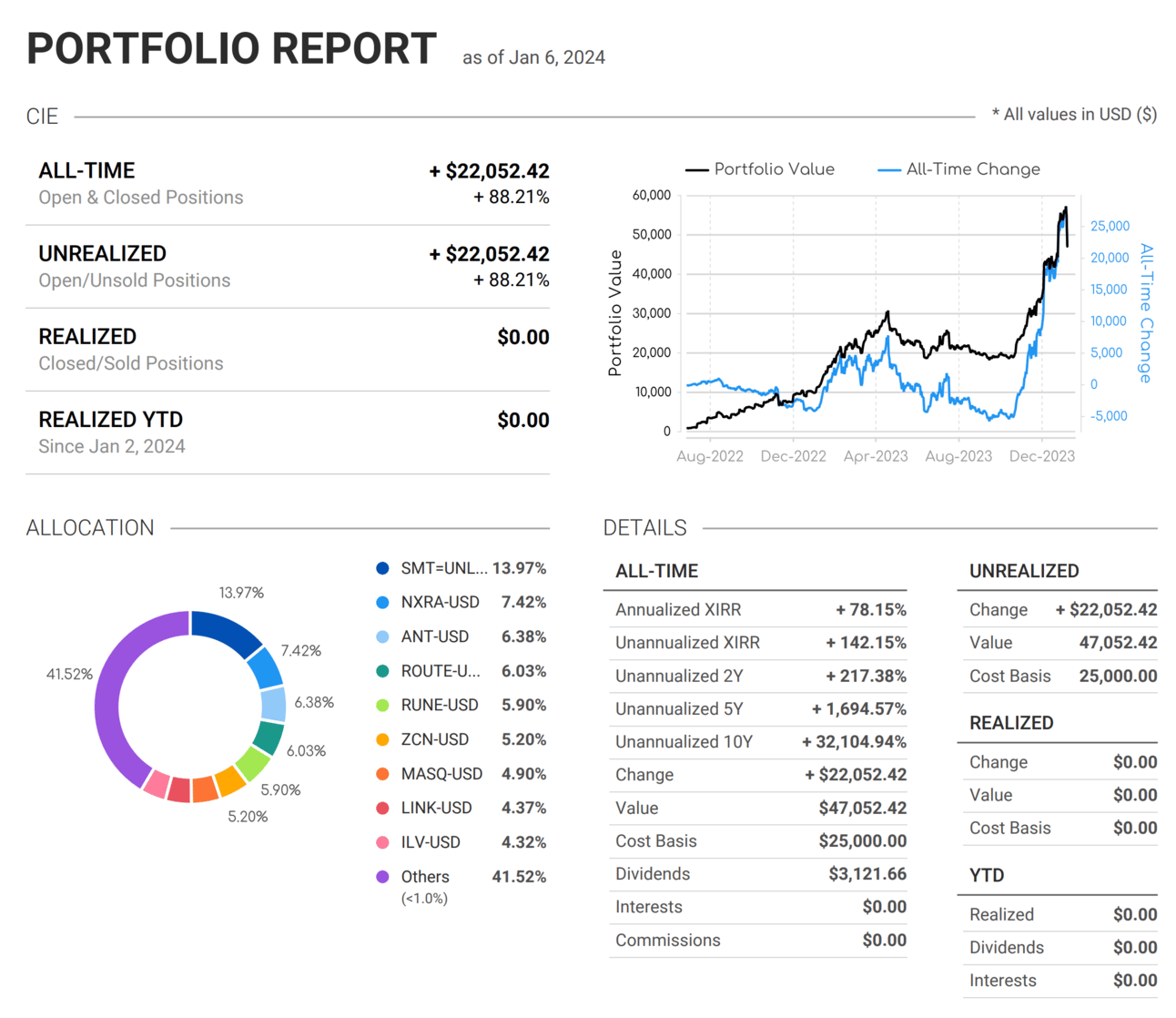
Task: Select the light blue ANT-USD legend dot
Action: pyautogui.click(x=382, y=637)
